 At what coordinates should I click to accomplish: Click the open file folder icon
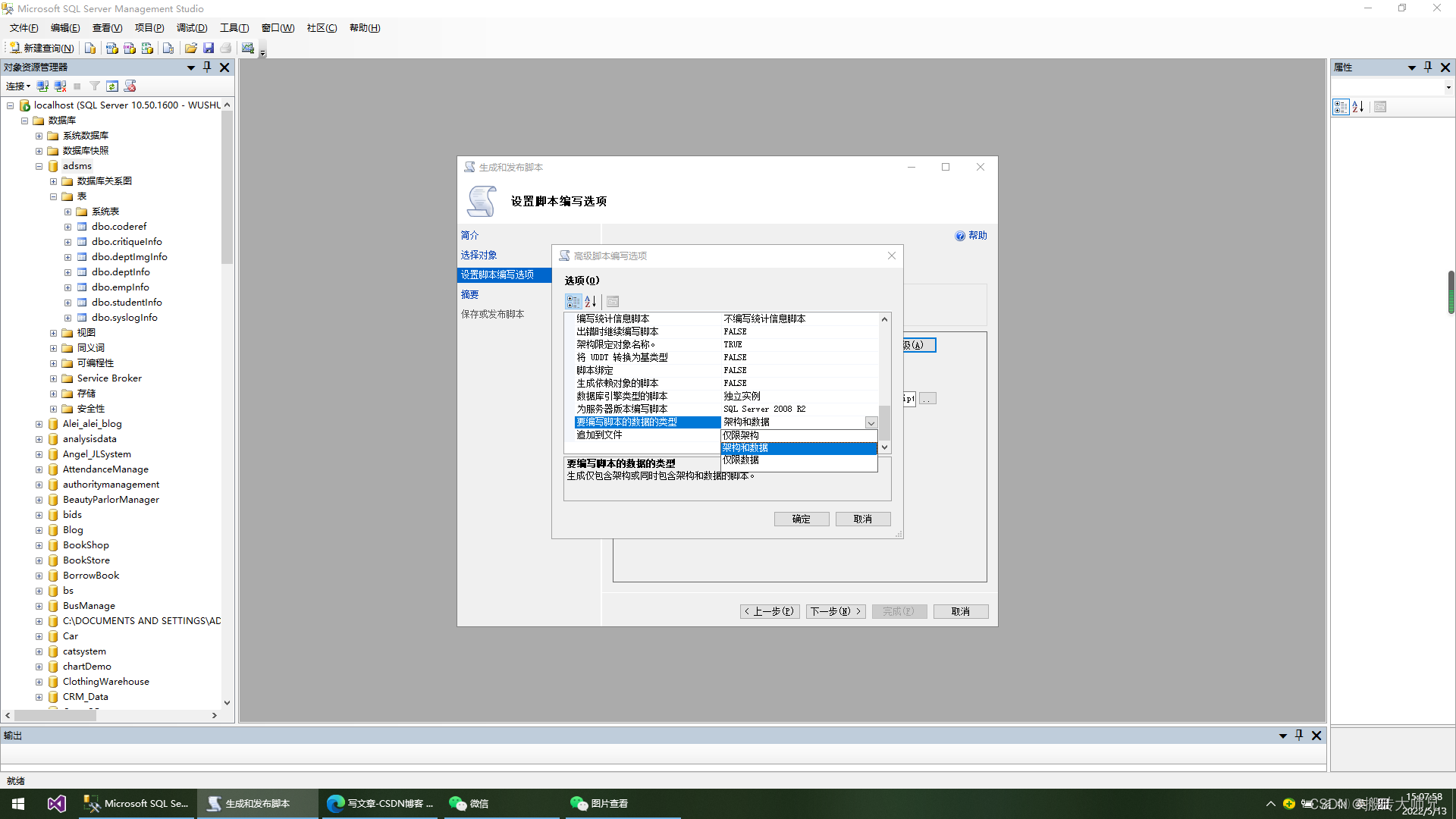pos(190,48)
